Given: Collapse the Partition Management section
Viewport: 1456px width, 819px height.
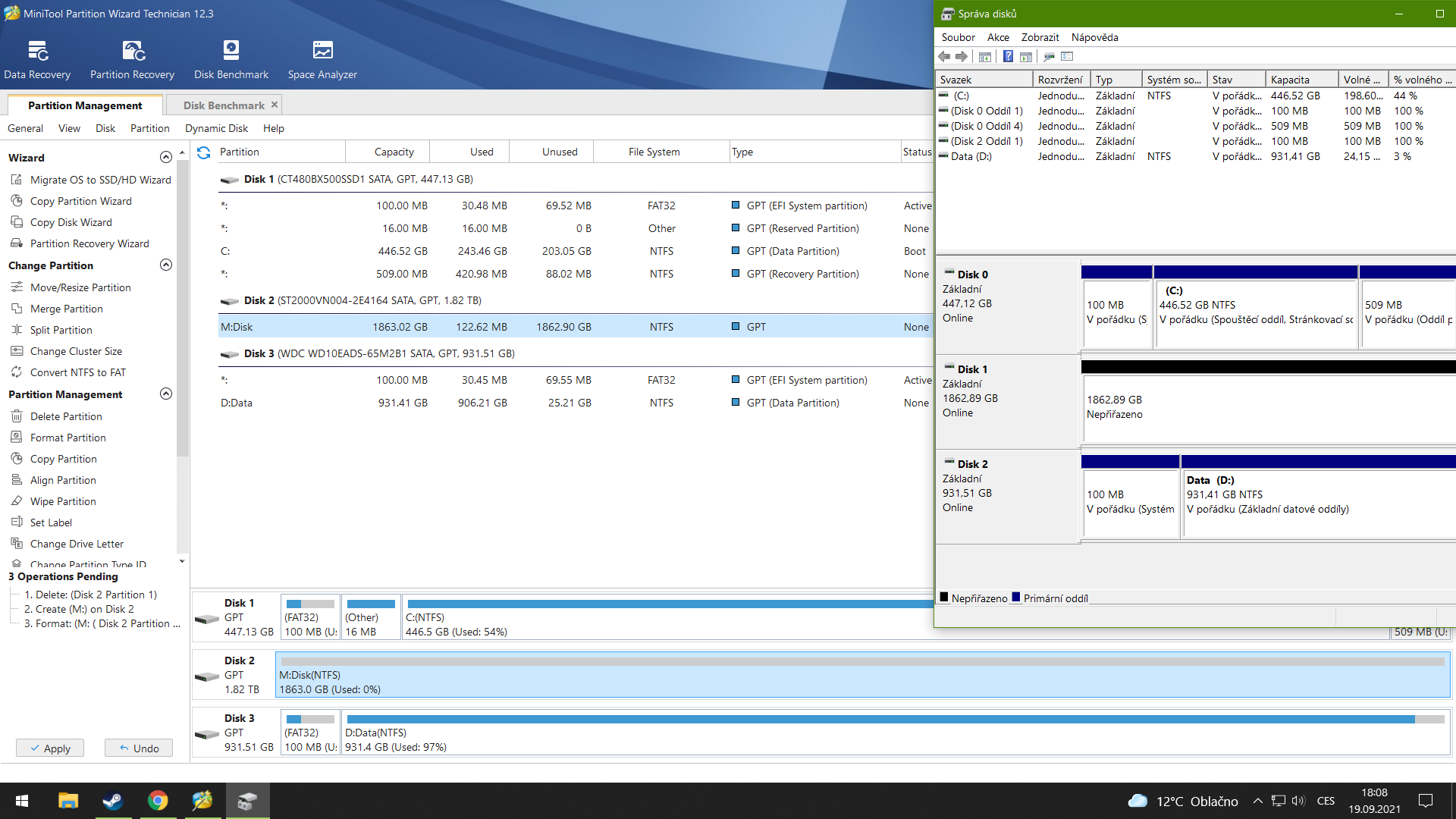Looking at the screenshot, I should [x=166, y=394].
